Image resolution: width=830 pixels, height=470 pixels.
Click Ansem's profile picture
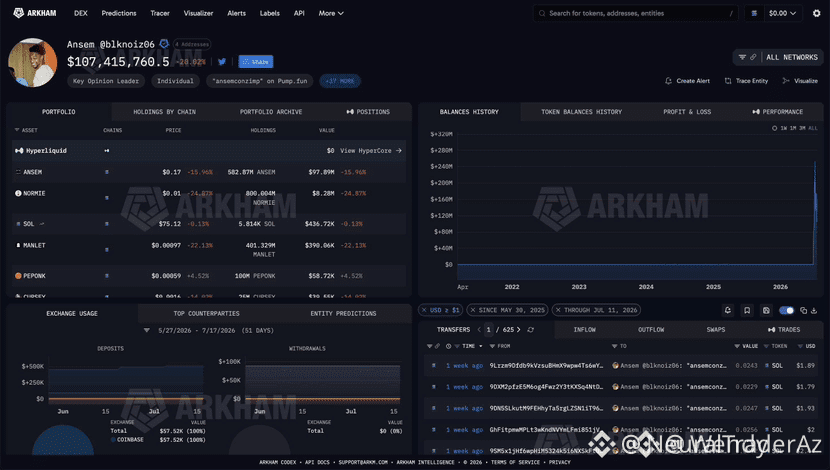coord(32,62)
